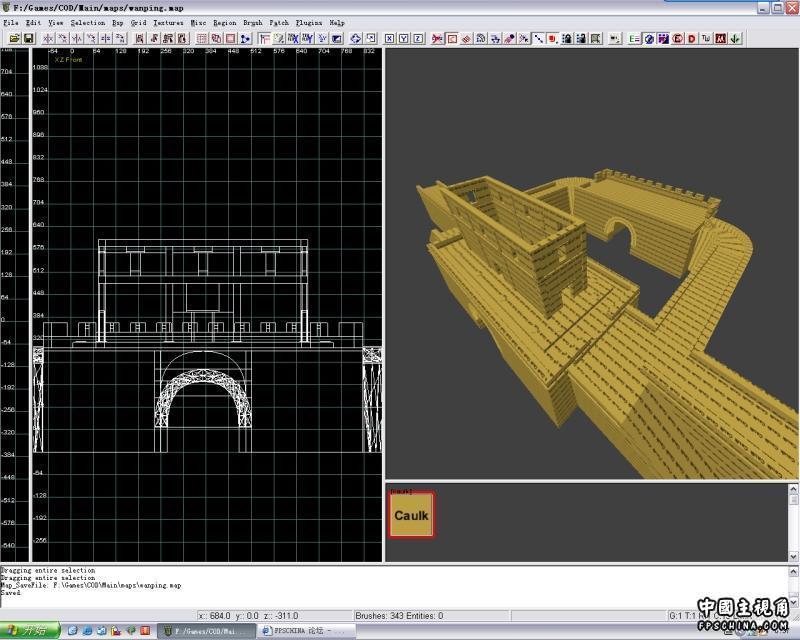Open the Brush menu
The image size is (800, 640).
coord(253,22)
